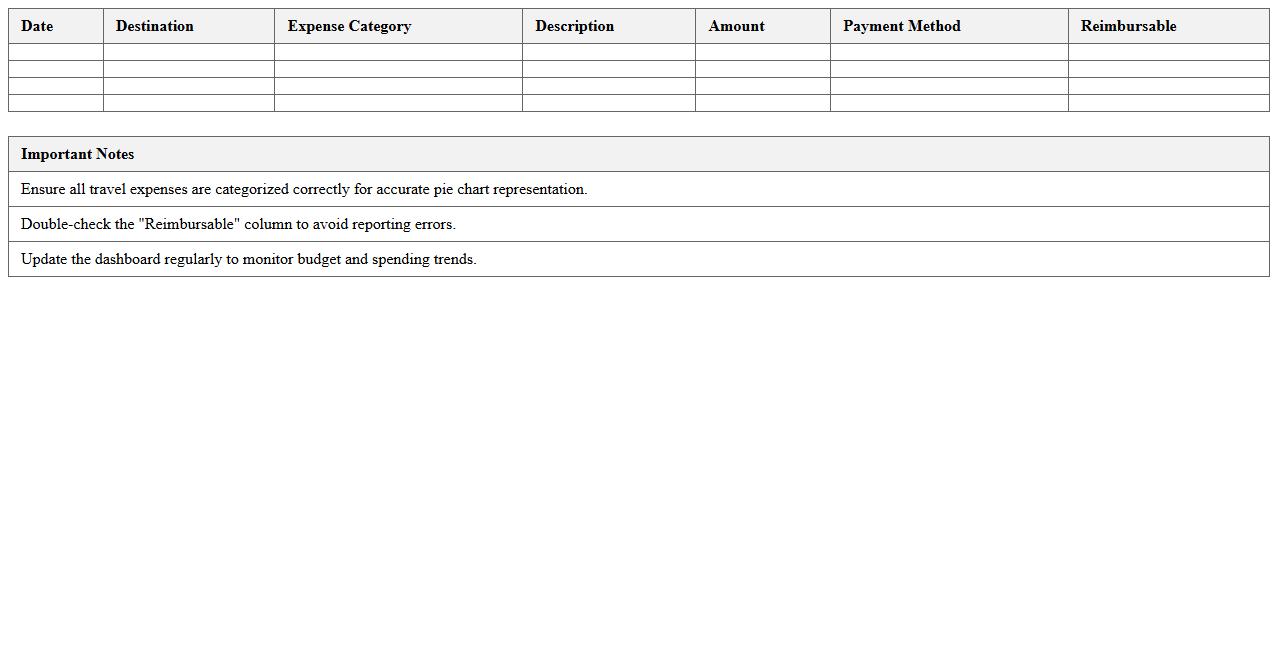This screenshot has height=650, width=1278.
Task: Click the first empty Expense Category cell
Action: point(398,52)
